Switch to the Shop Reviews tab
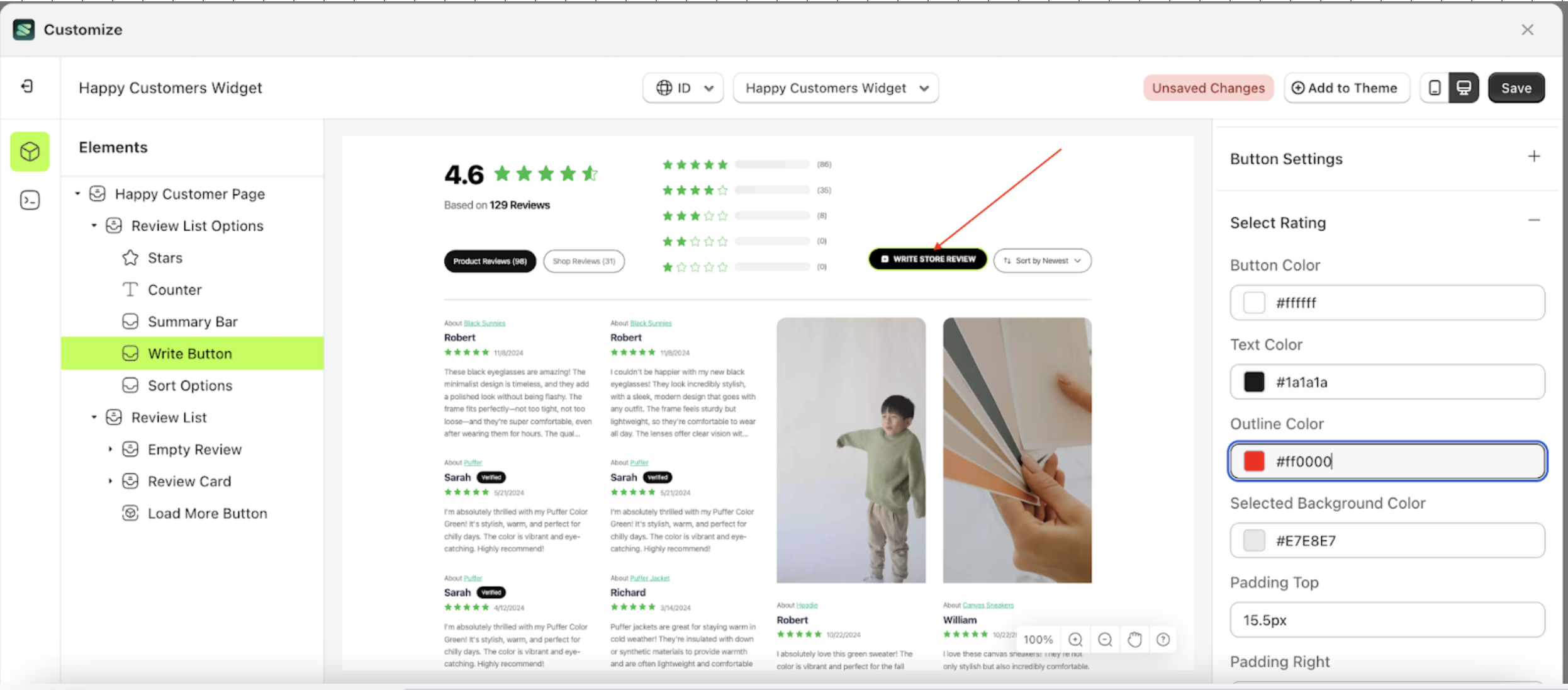This screenshot has height=690, width=1568. tap(583, 261)
